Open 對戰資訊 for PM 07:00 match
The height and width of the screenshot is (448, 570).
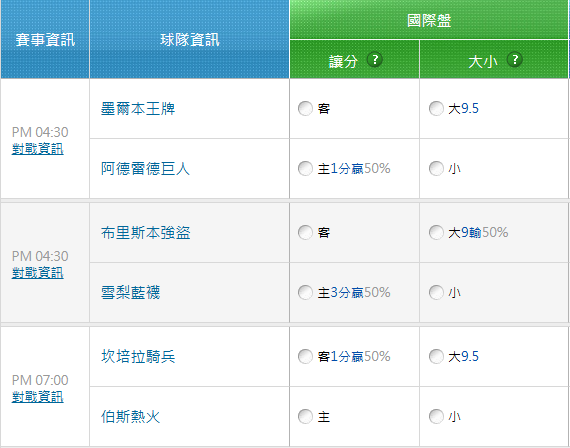click(x=37, y=397)
